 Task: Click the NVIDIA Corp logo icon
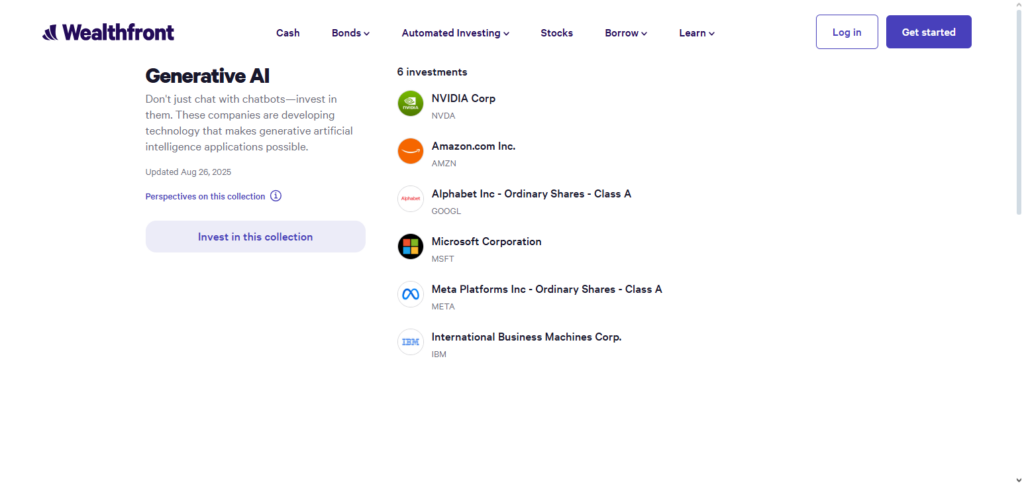[x=411, y=103]
